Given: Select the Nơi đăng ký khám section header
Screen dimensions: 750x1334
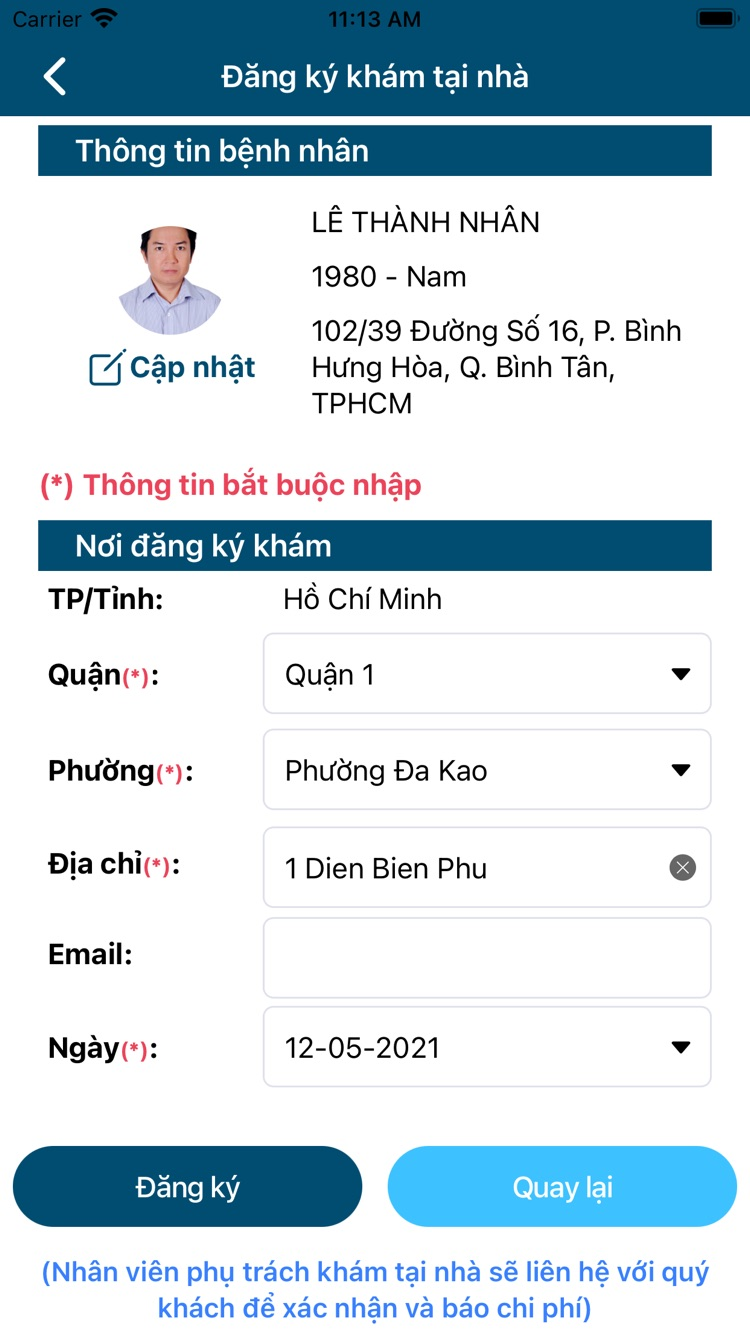Looking at the screenshot, I should click(x=375, y=546).
